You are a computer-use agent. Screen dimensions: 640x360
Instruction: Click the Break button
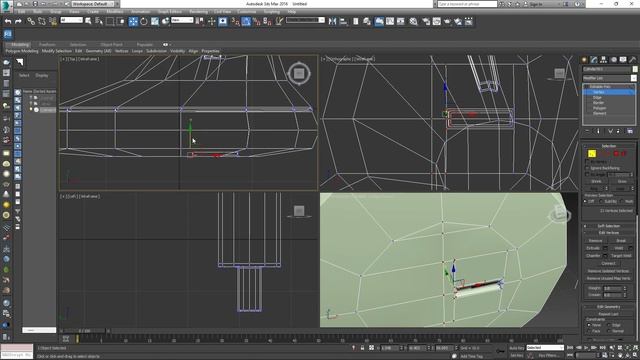click(621, 240)
